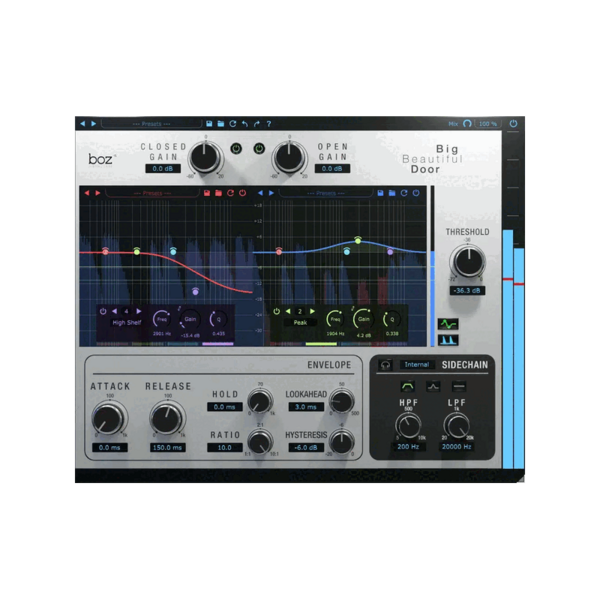The width and height of the screenshot is (600, 600).
Task: Reload the global preset via circular arrow
Action: 233,124
